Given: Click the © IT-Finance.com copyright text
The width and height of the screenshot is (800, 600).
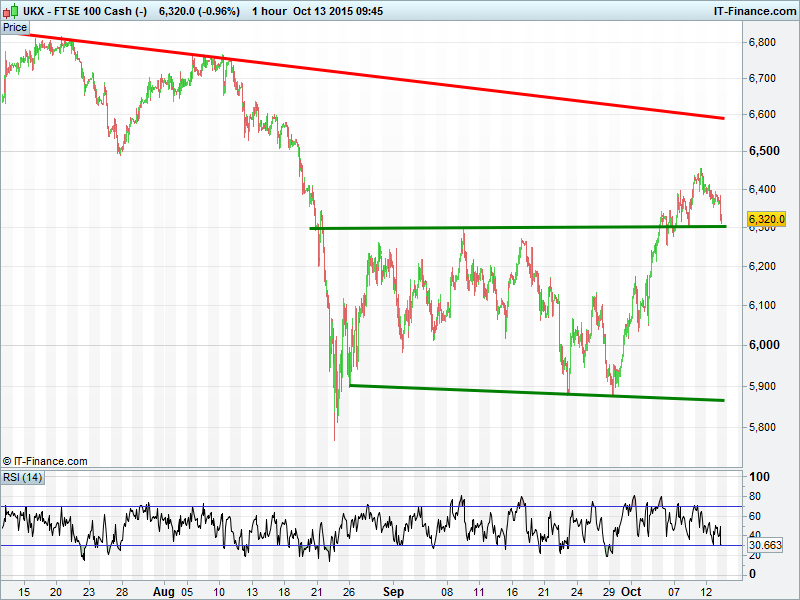Looking at the screenshot, I should coord(45,461).
